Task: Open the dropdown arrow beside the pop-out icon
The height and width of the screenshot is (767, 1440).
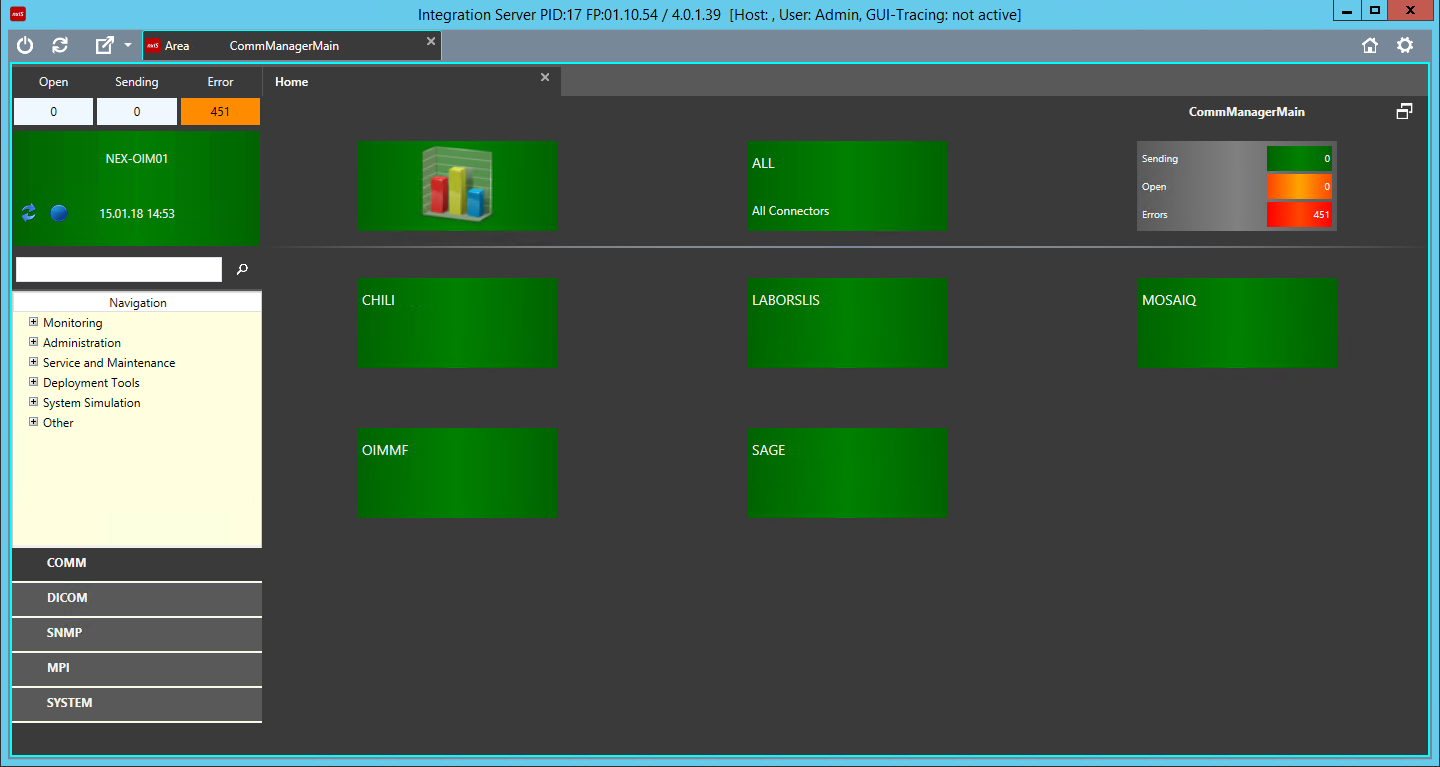Action: click(127, 46)
